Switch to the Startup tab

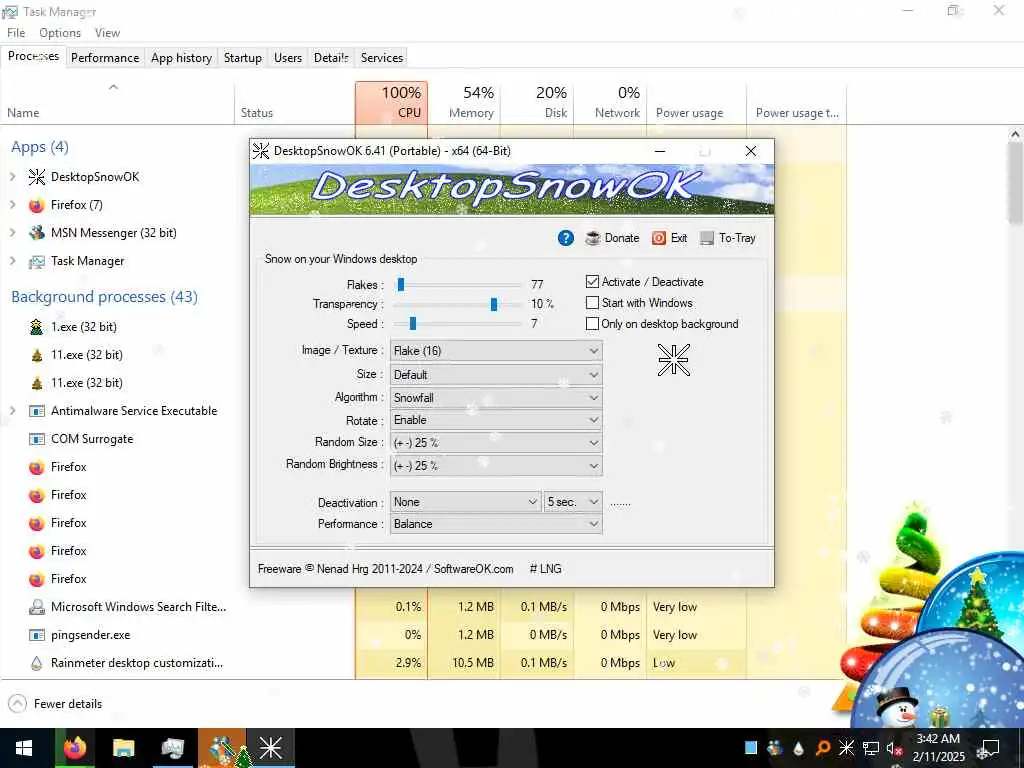(243, 57)
